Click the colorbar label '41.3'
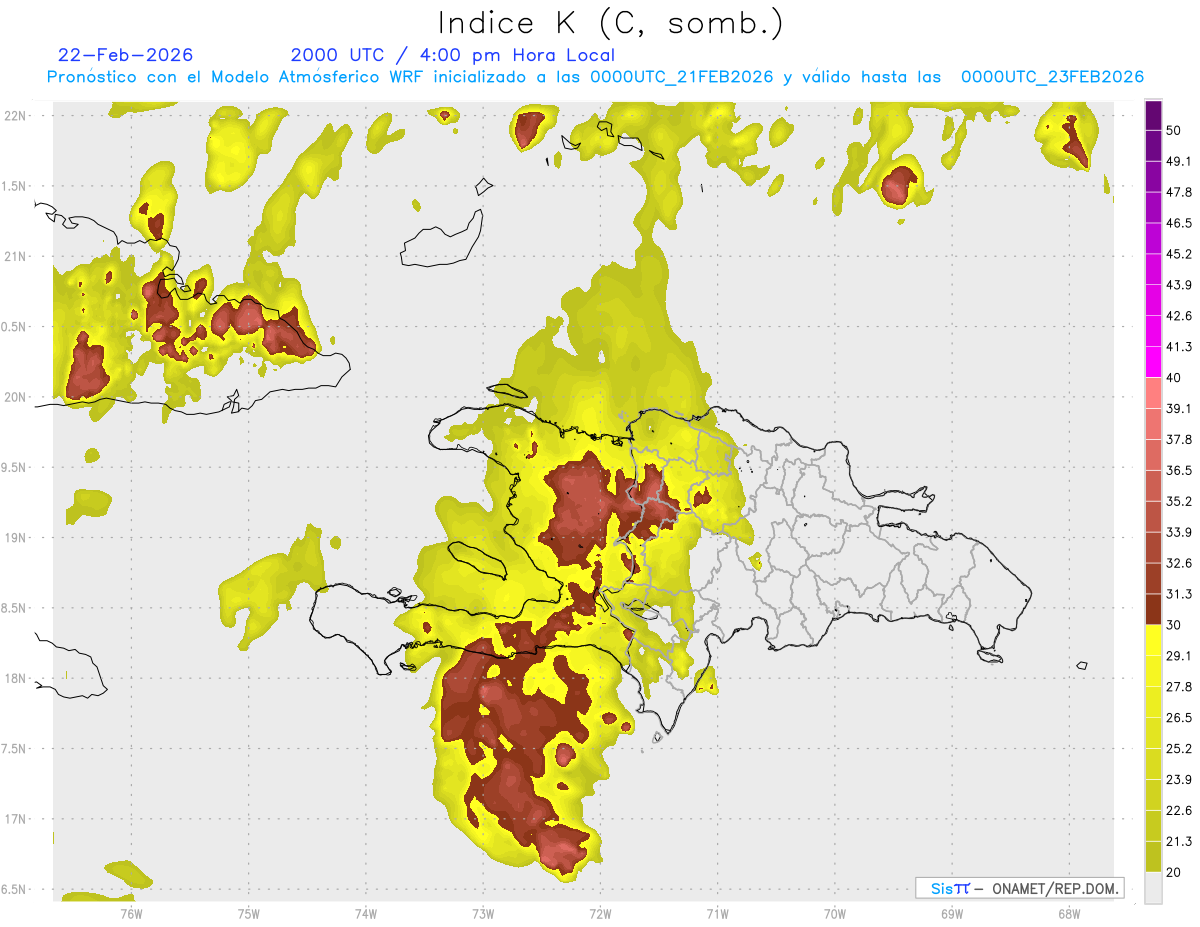The image size is (1200, 927). [1180, 347]
